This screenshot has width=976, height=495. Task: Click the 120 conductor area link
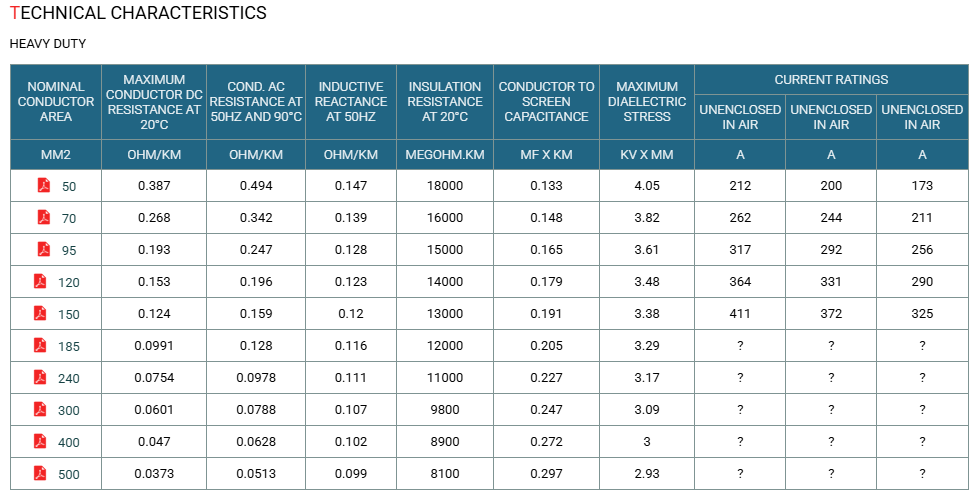pyautogui.click(x=68, y=283)
